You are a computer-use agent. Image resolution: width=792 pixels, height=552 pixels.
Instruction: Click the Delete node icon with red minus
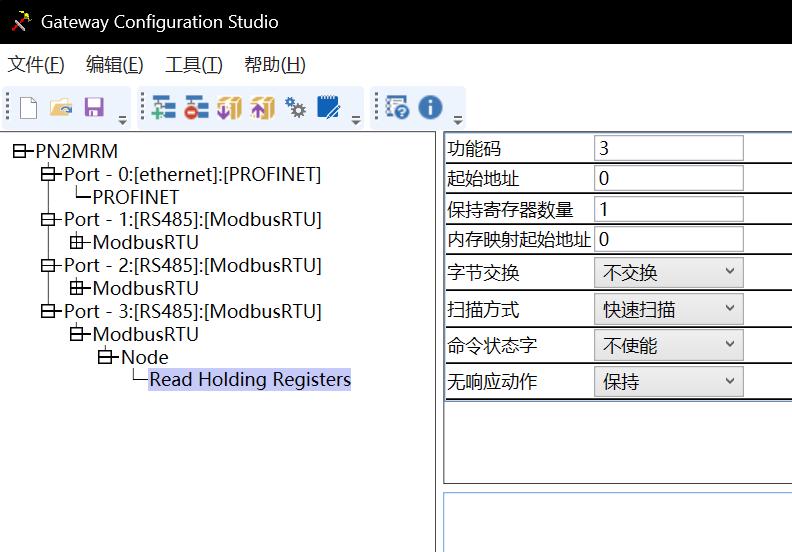pos(197,108)
